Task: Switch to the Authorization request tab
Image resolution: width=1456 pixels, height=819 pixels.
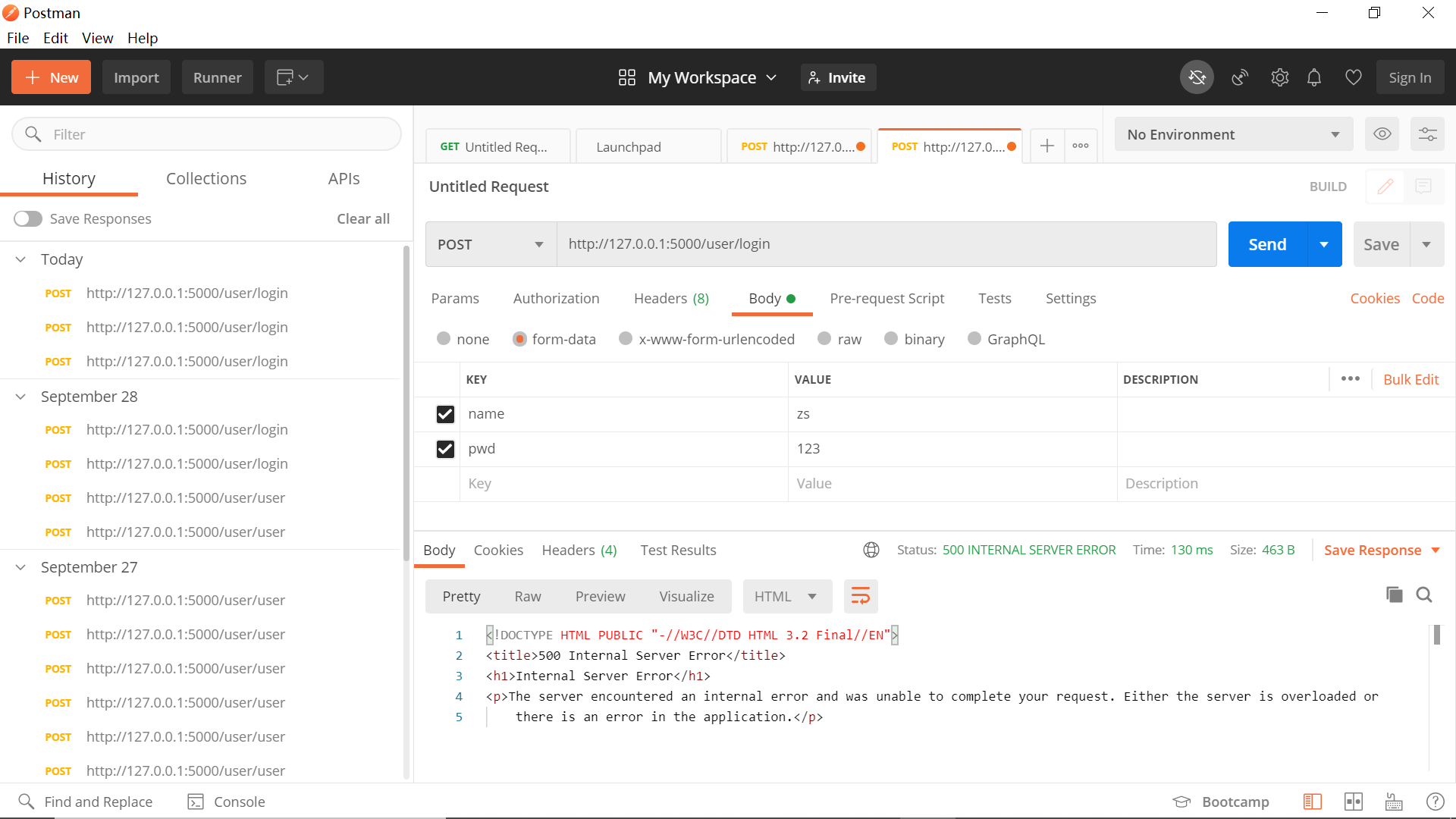Action: pos(556,298)
